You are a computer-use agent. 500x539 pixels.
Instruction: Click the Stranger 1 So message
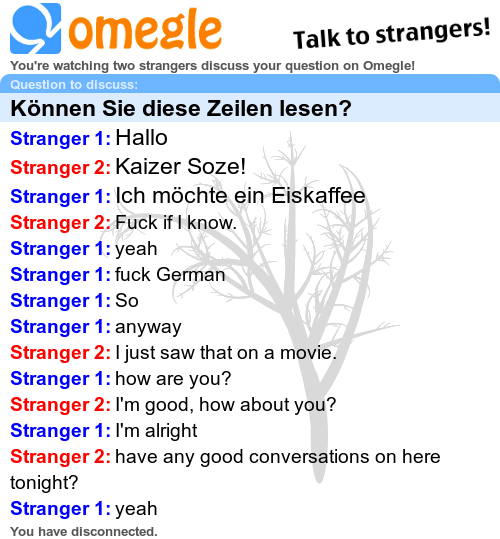75,301
